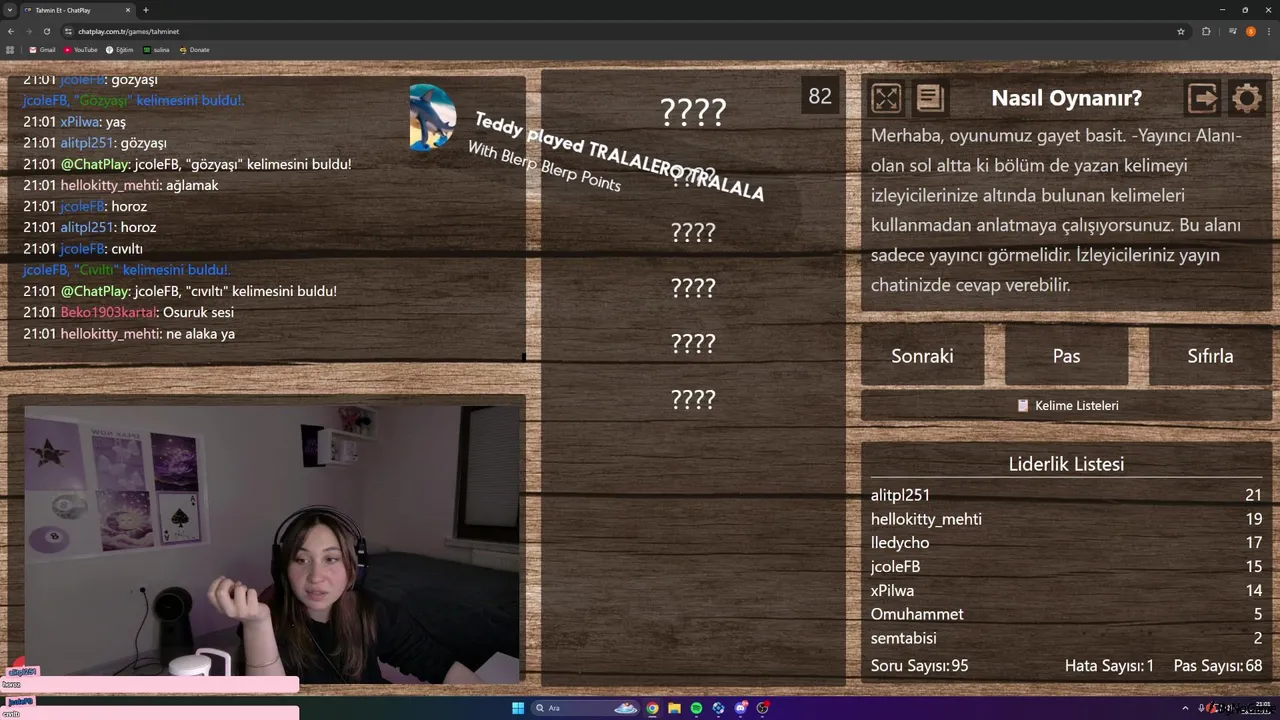Open the Windows Start menu

[x=518, y=708]
